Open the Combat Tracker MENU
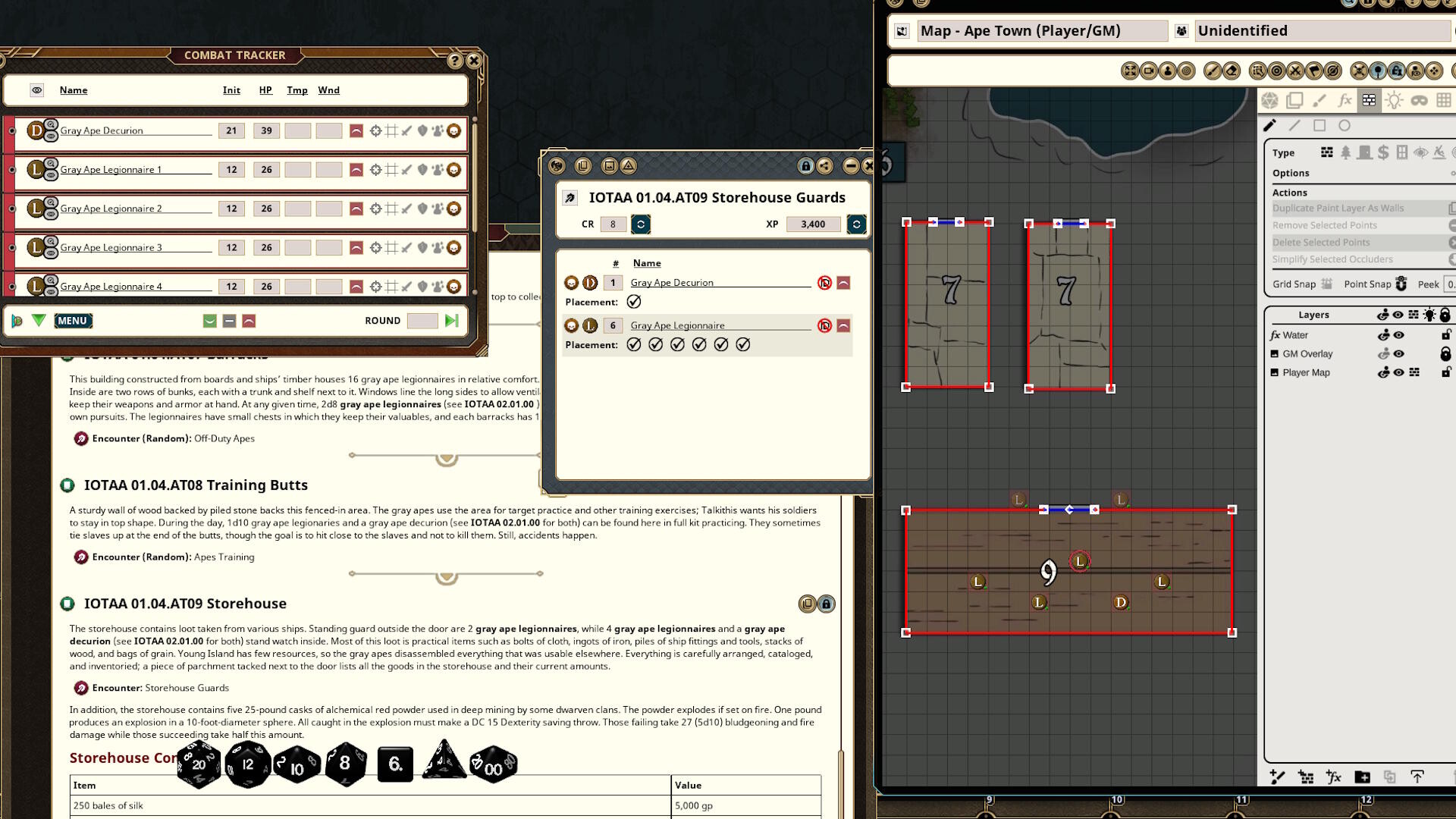 (73, 321)
